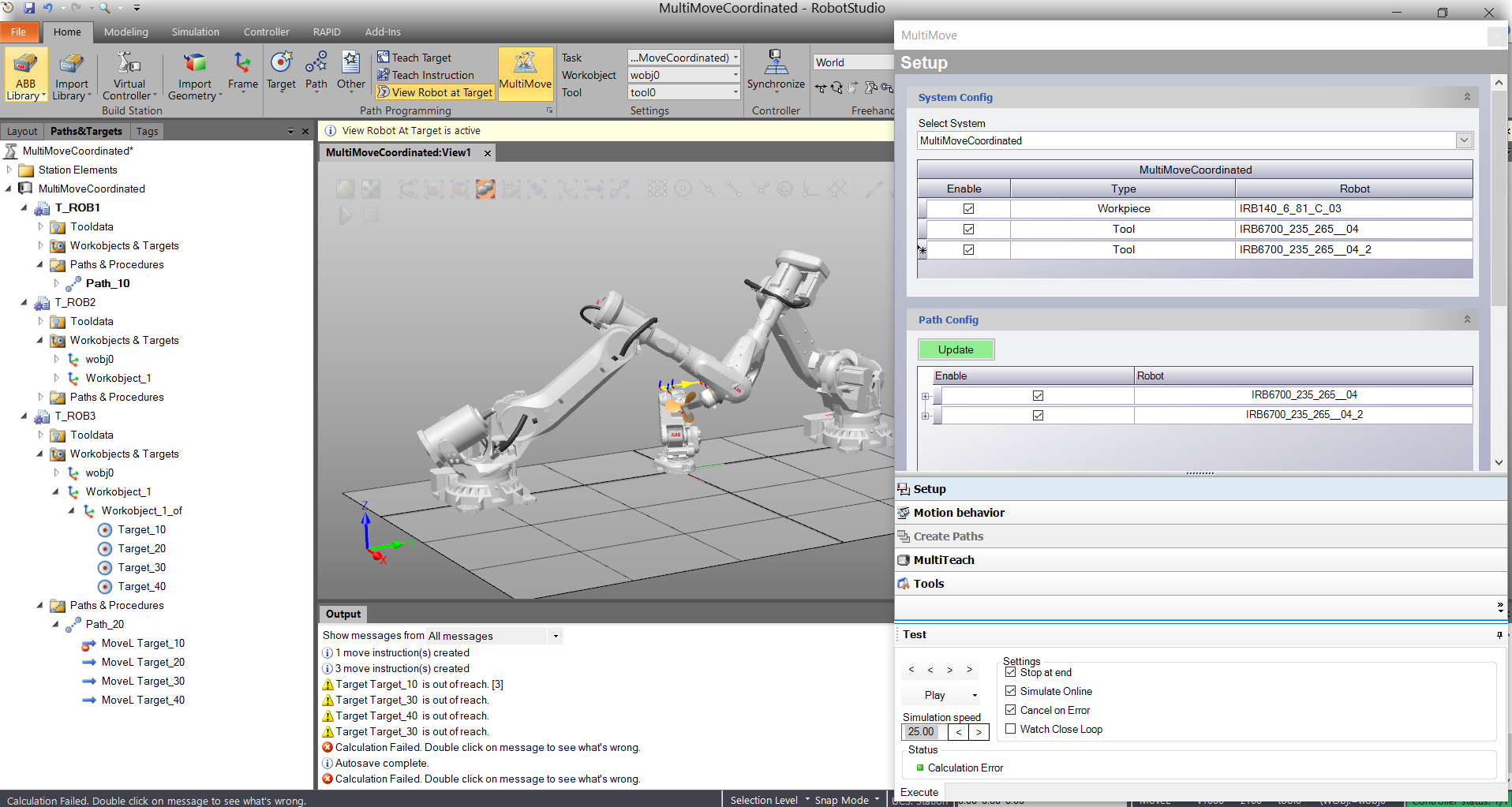Click the undo arrow icon

[47, 8]
